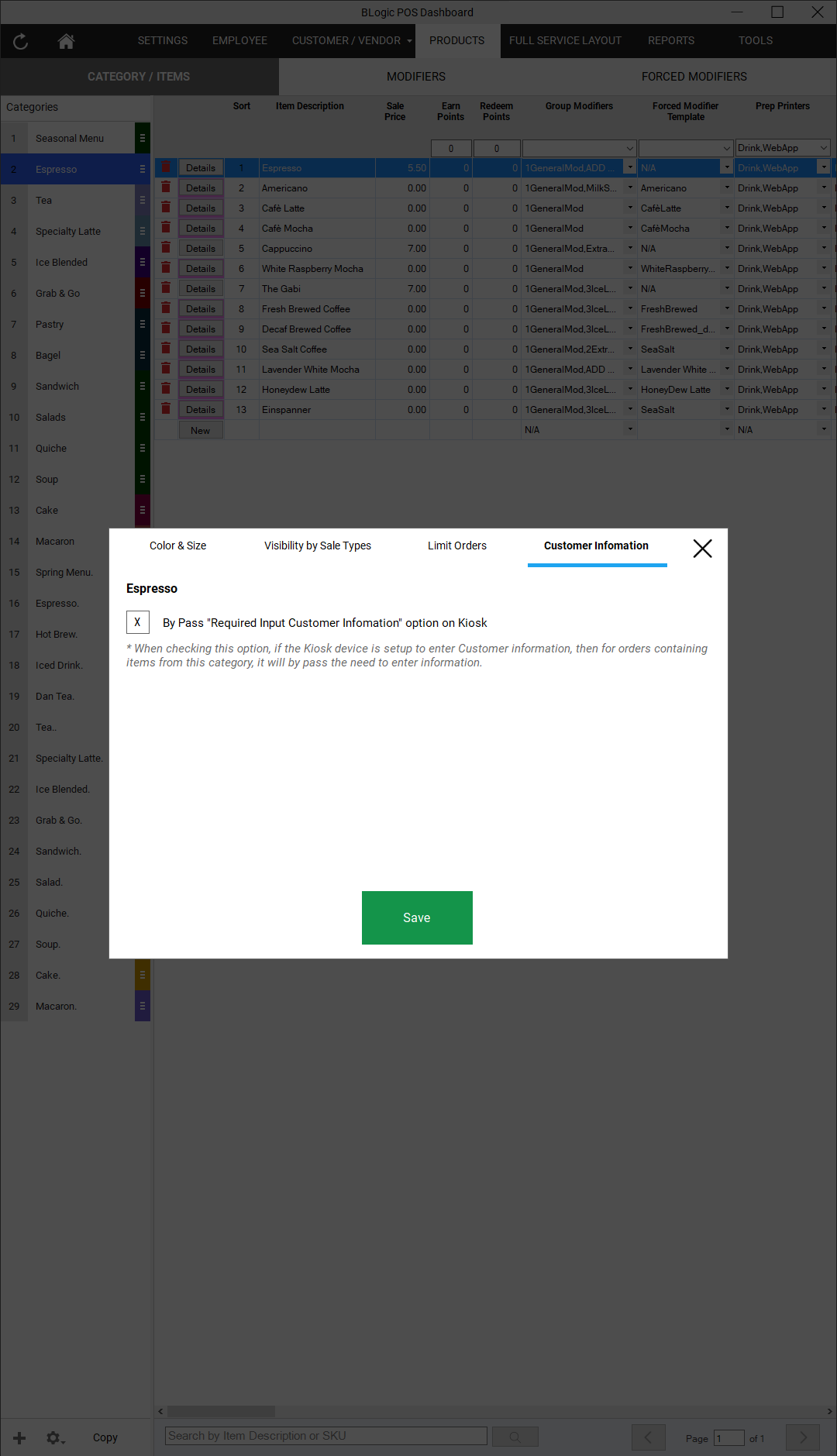Viewport: 837px width, 1456px height.
Task: Click the search magnifier button
Action: 515,1437
